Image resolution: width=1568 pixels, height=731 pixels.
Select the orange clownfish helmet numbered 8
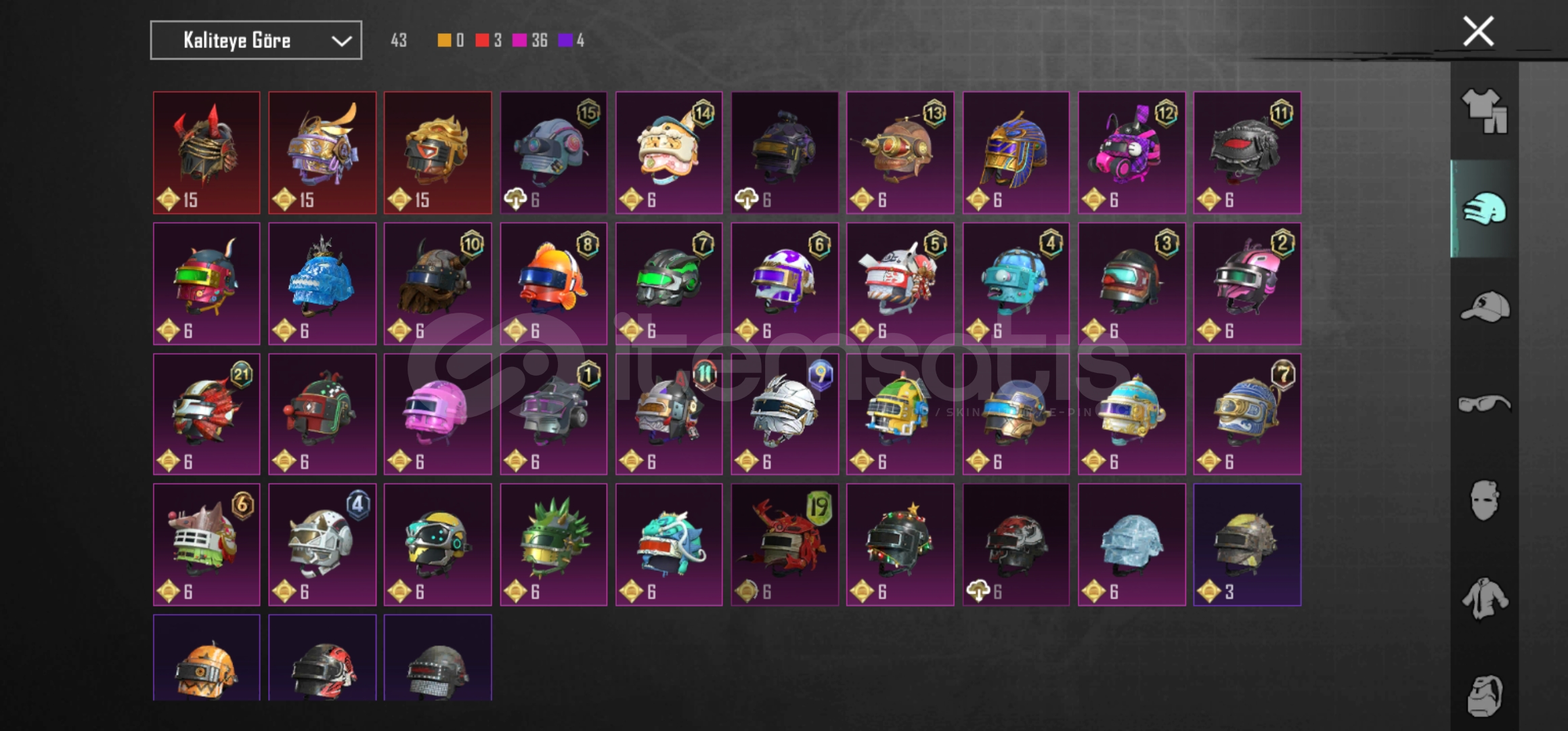point(553,284)
